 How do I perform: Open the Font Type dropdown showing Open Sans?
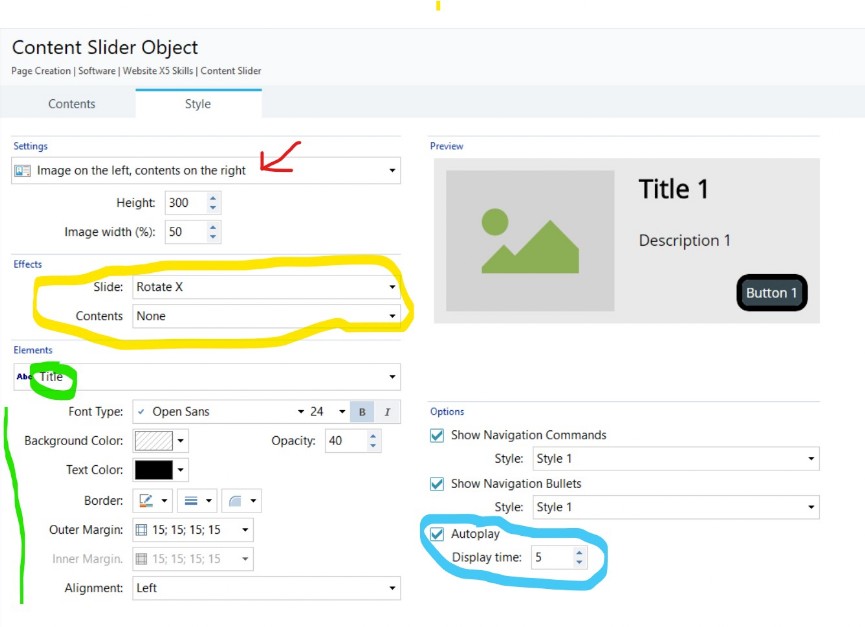click(220, 411)
